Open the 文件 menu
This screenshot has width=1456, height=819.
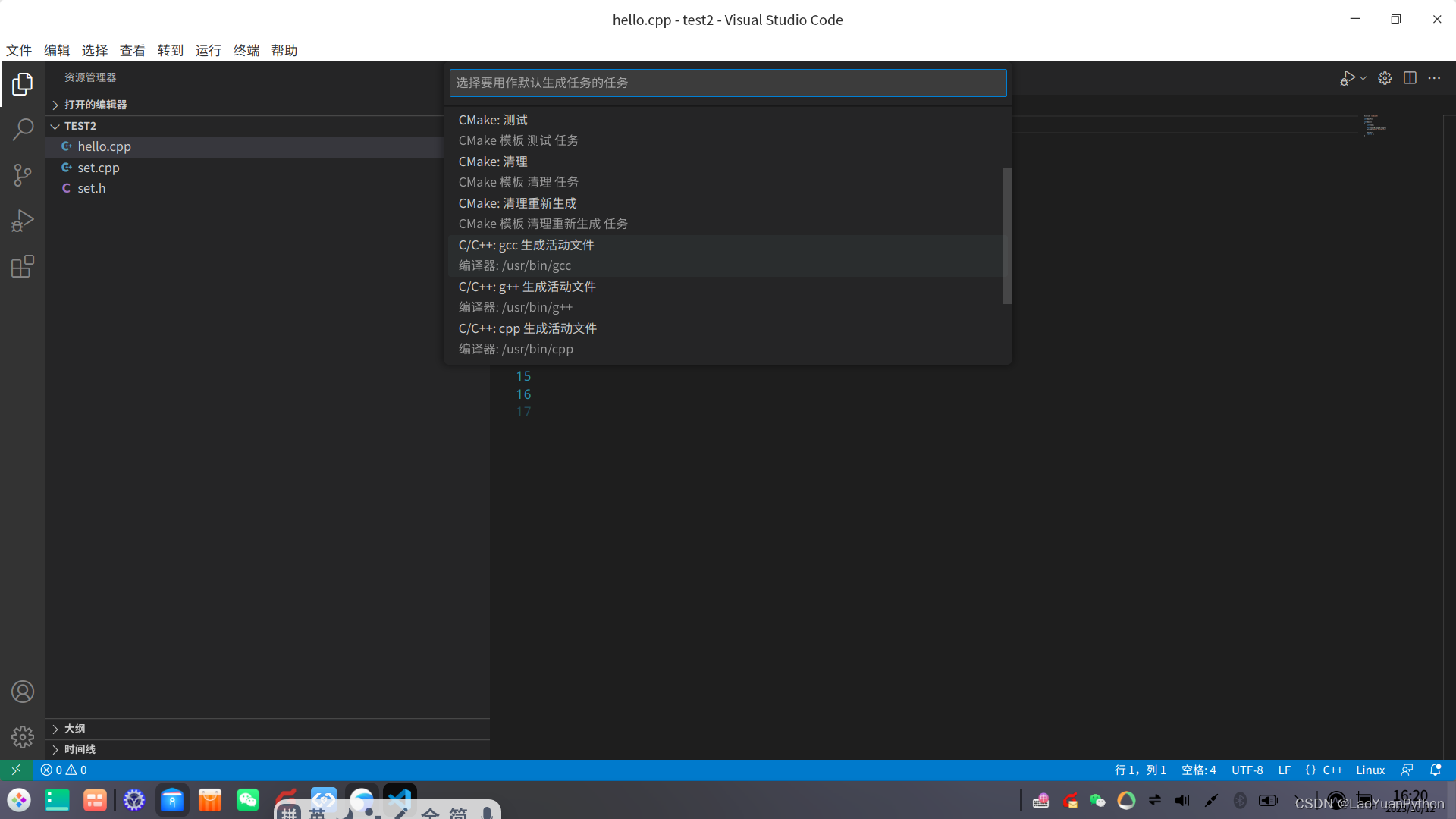point(19,50)
